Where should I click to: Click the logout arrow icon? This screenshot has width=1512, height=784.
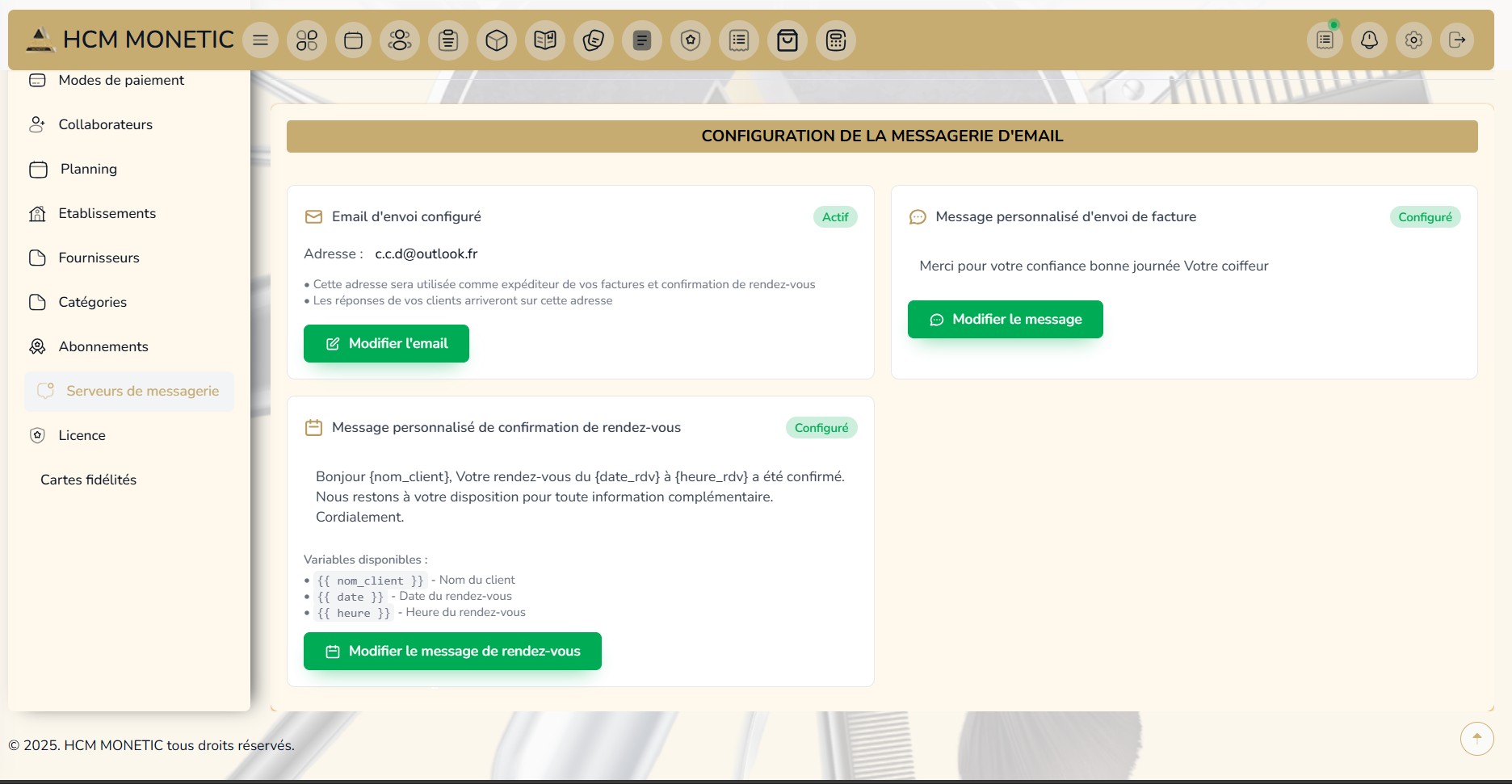(1457, 40)
